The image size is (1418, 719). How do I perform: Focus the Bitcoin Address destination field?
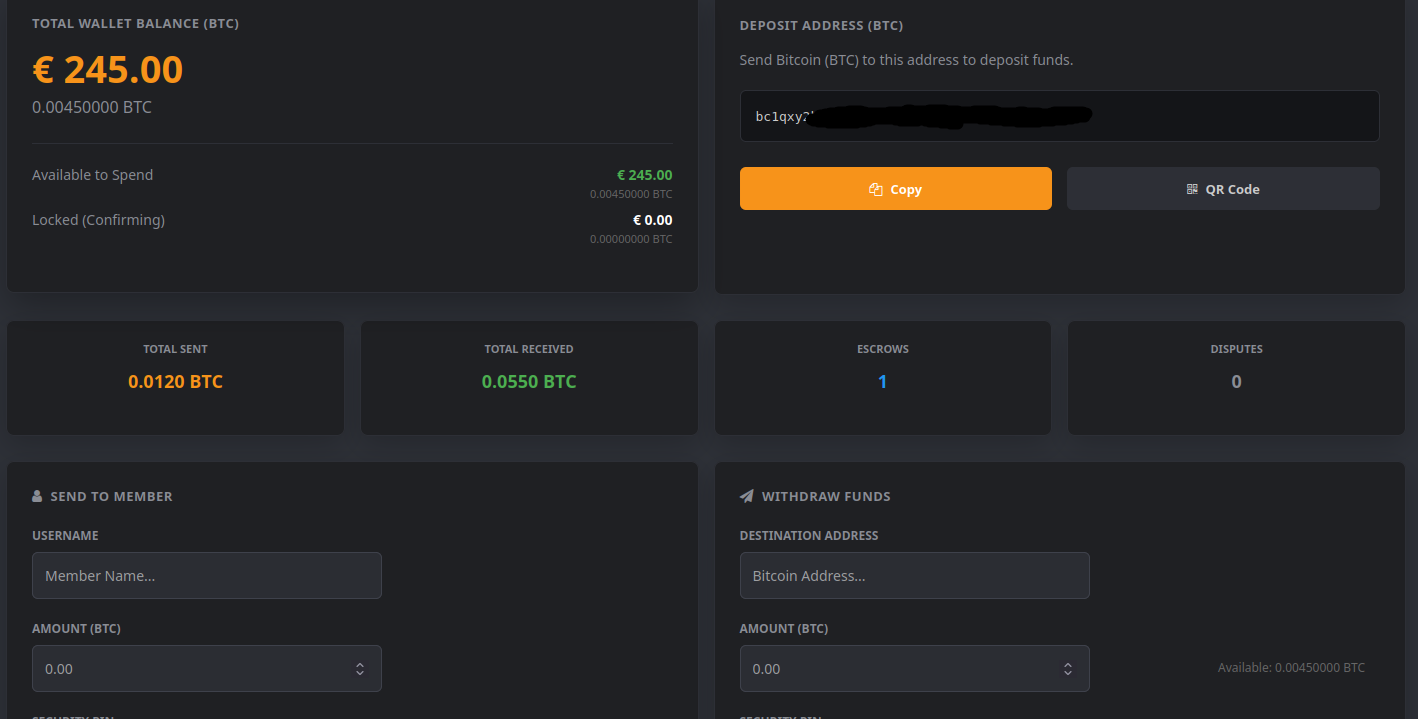pyautogui.click(x=914, y=576)
